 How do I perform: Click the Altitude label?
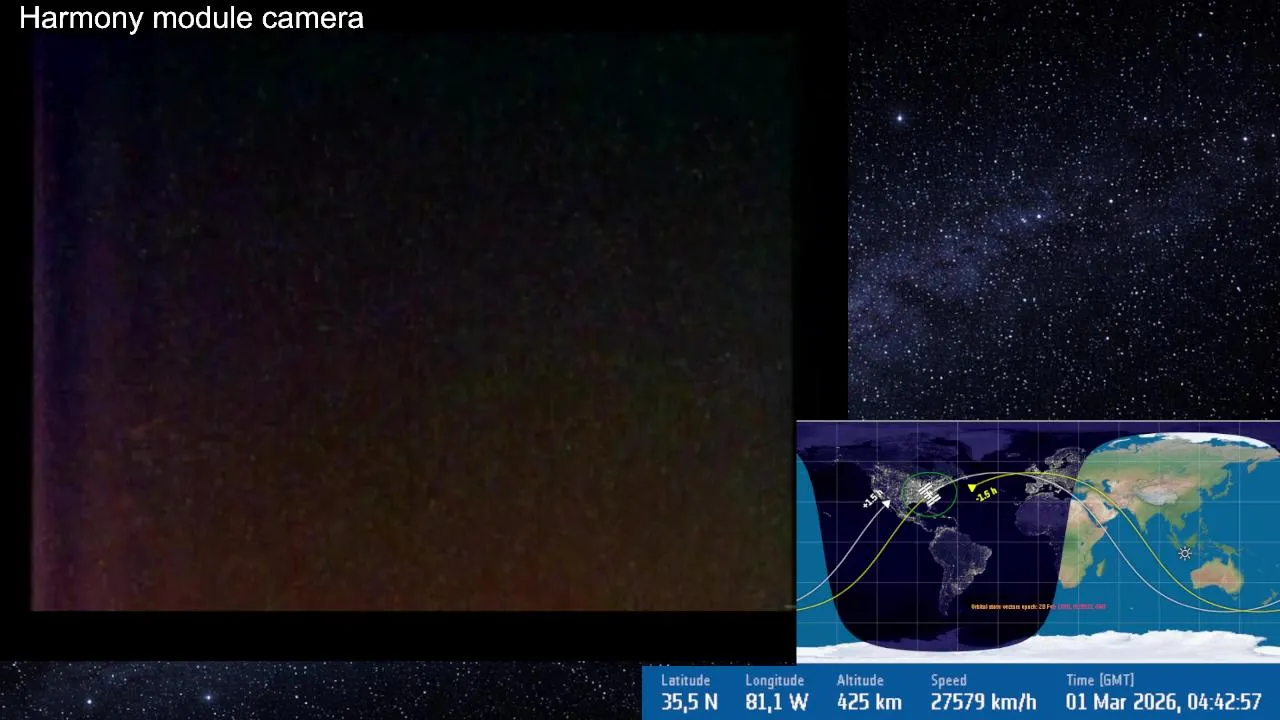pyautogui.click(x=860, y=681)
